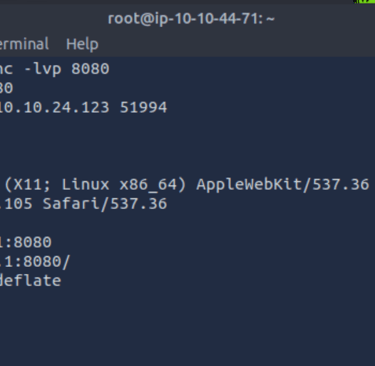This screenshot has height=366, width=375.
Task: Click the .105 version fragment before Safari
Action: pos(16,204)
